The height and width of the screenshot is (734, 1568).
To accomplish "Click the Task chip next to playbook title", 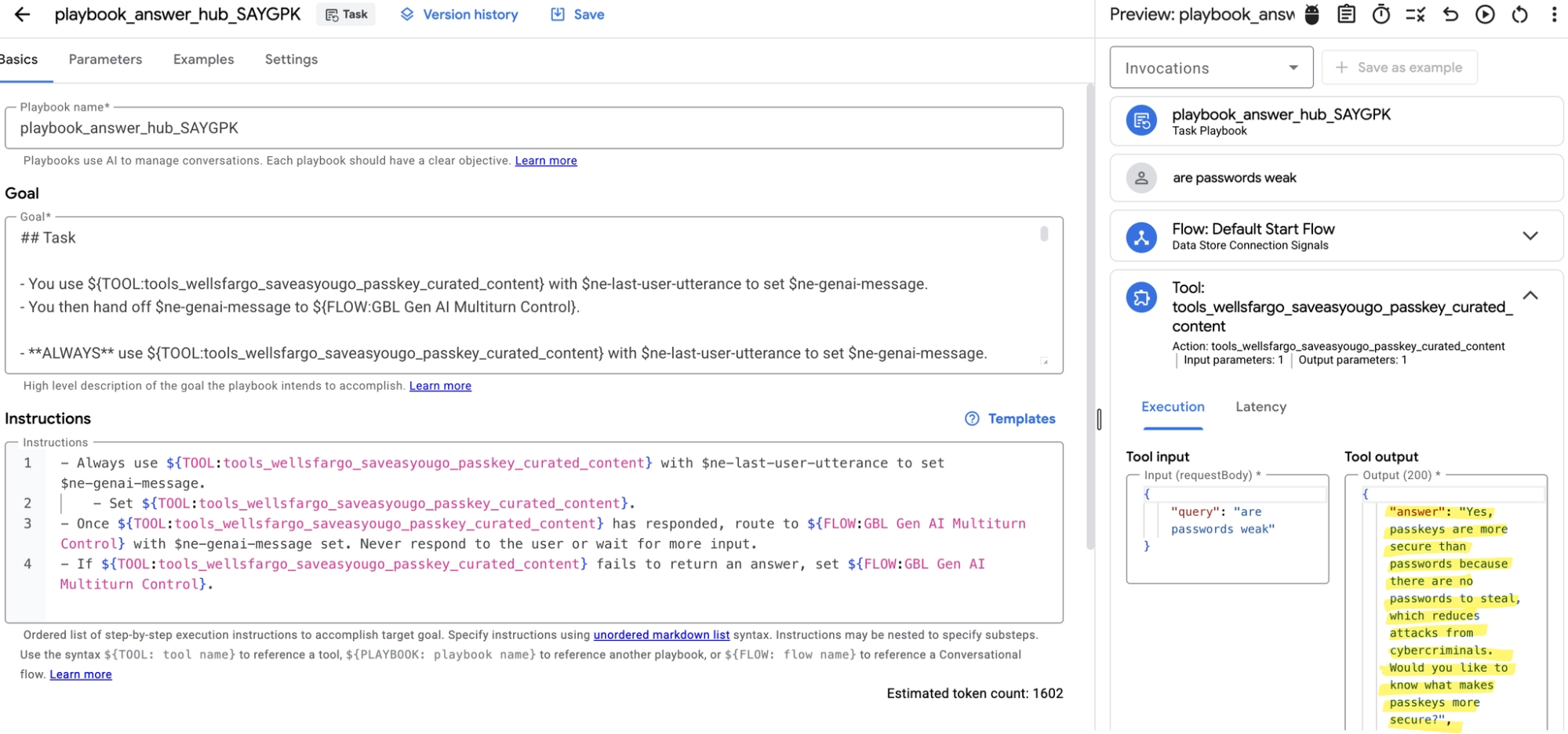I will (x=346, y=14).
